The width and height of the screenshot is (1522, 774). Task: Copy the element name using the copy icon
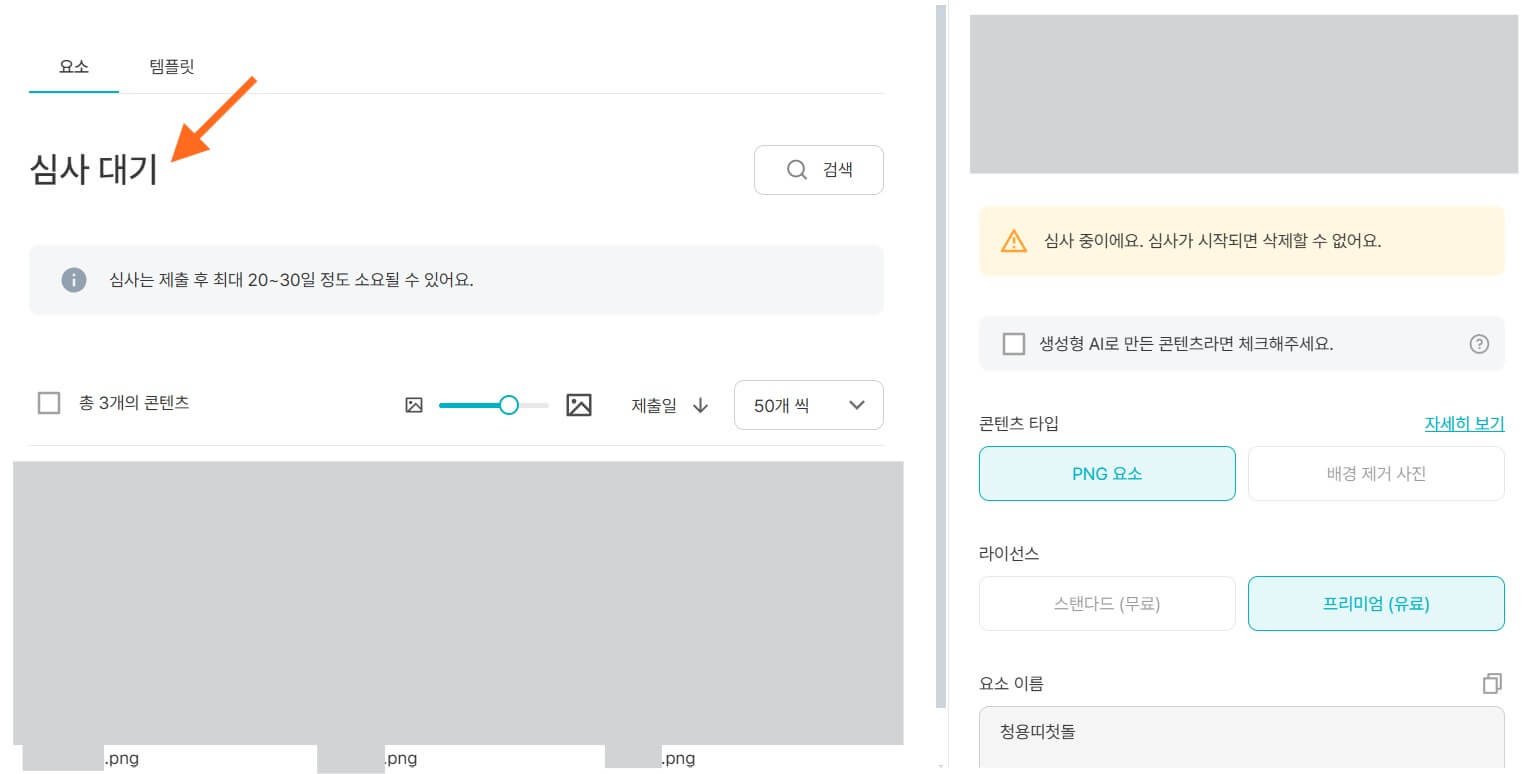click(1491, 683)
